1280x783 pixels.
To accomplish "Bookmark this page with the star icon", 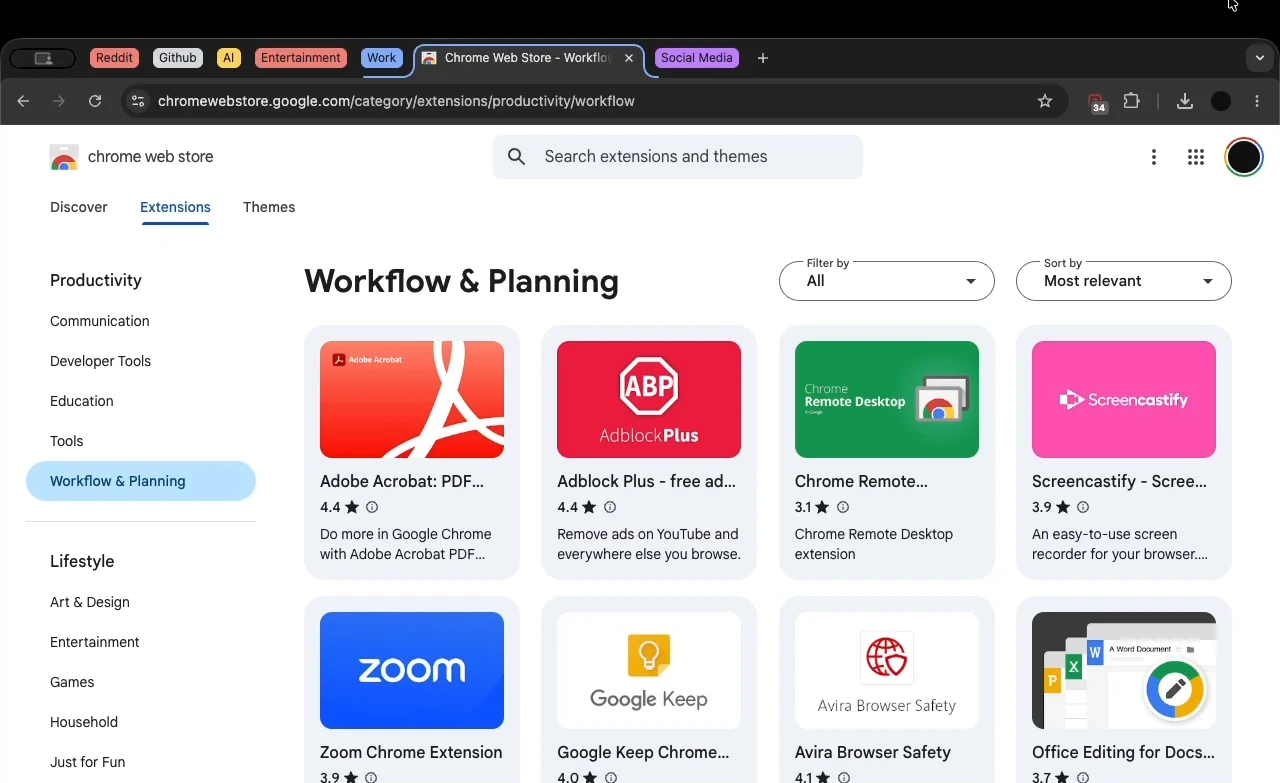I will pyautogui.click(x=1045, y=101).
